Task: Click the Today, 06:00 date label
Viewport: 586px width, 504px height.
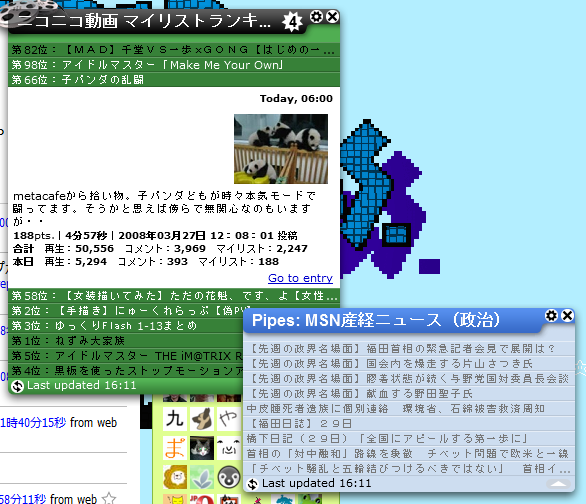Action: pos(296,99)
